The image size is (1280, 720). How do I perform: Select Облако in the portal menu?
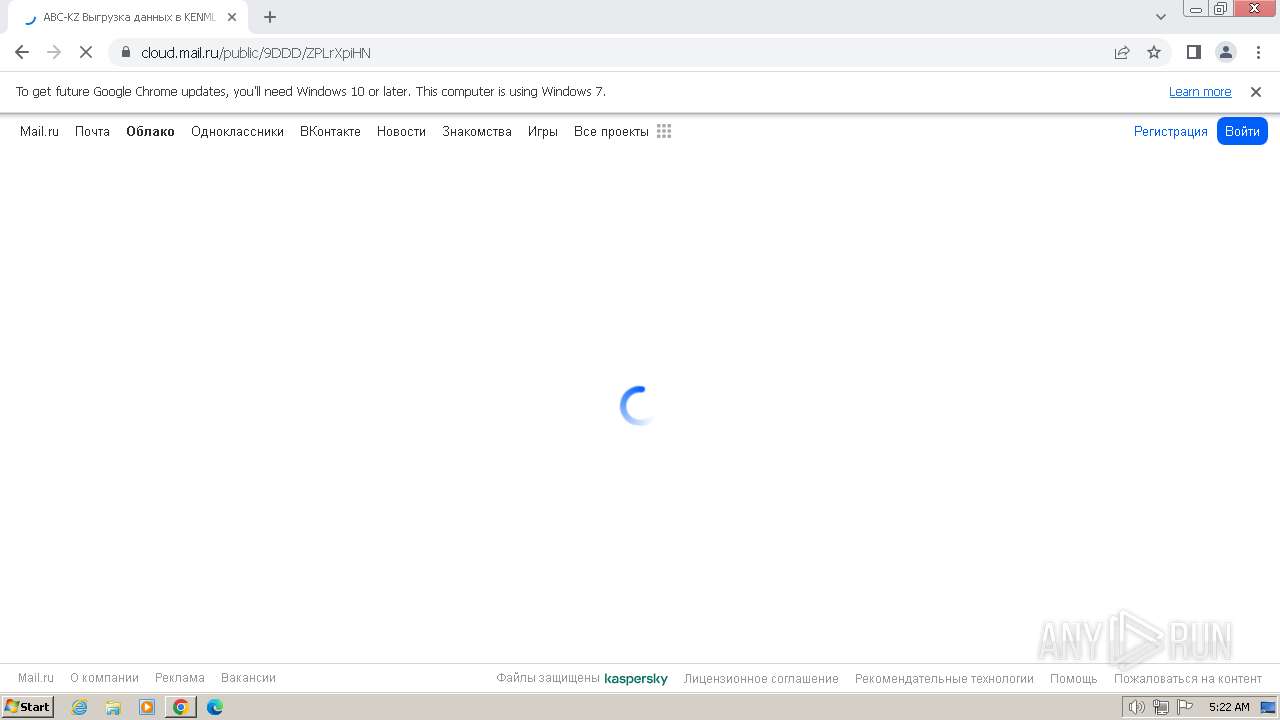150,131
